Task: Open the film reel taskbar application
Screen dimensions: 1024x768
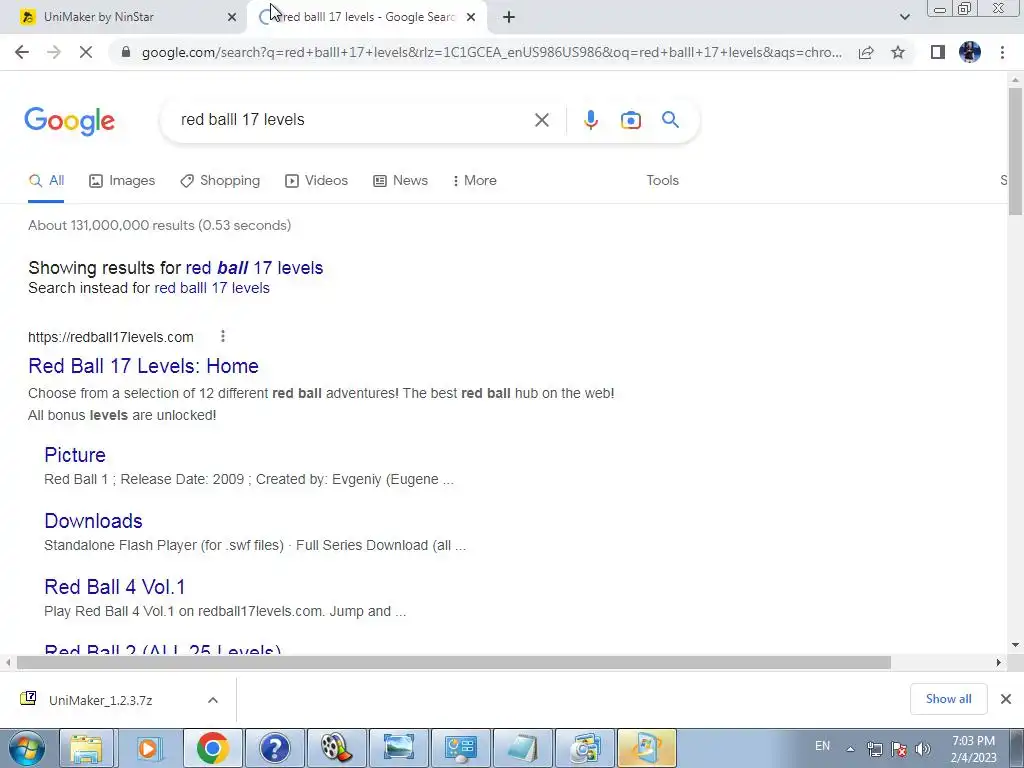Action: click(x=337, y=748)
